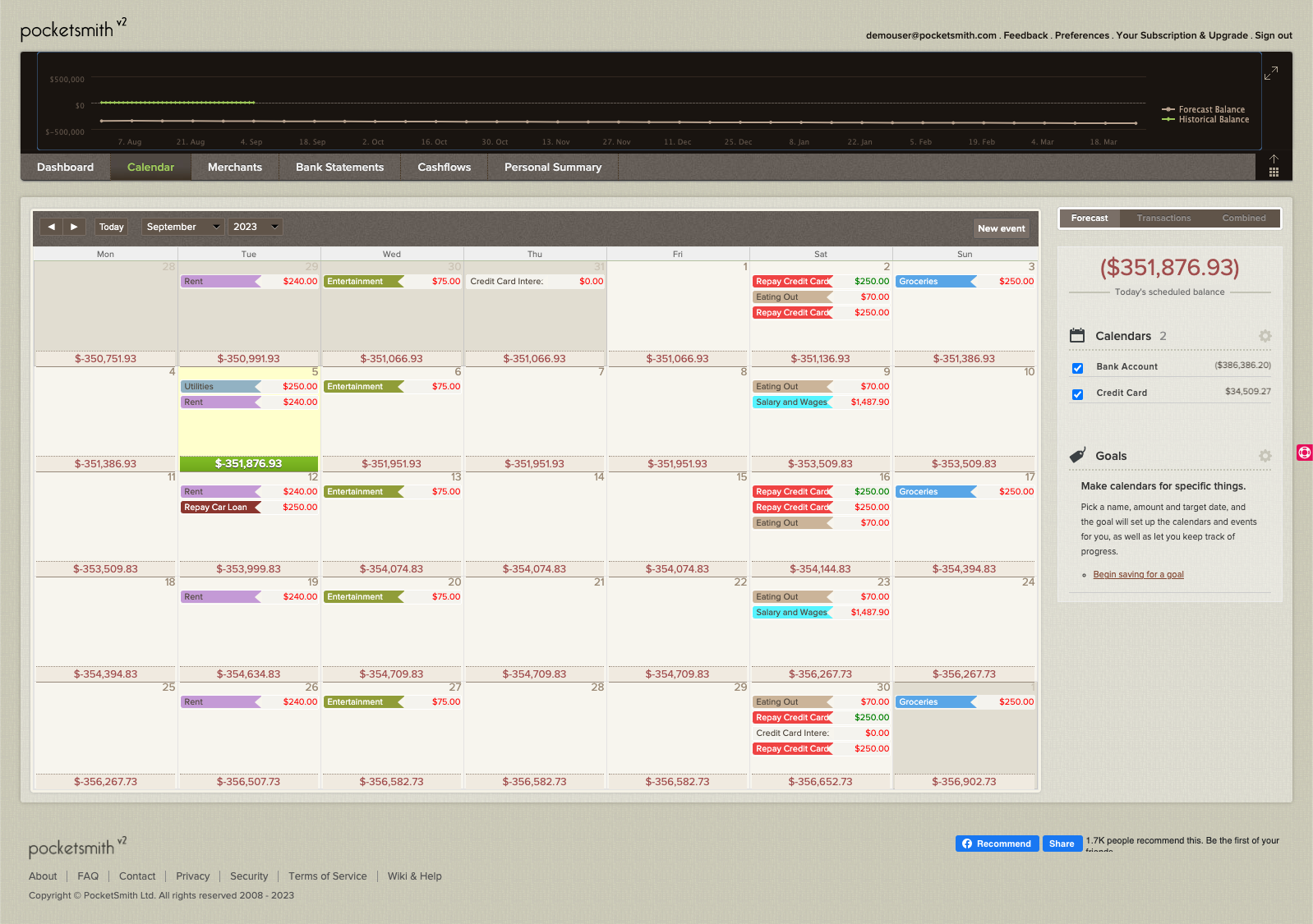Viewport: 1313px width, 924px height.
Task: Open Calendars settings gear
Action: point(1265,336)
